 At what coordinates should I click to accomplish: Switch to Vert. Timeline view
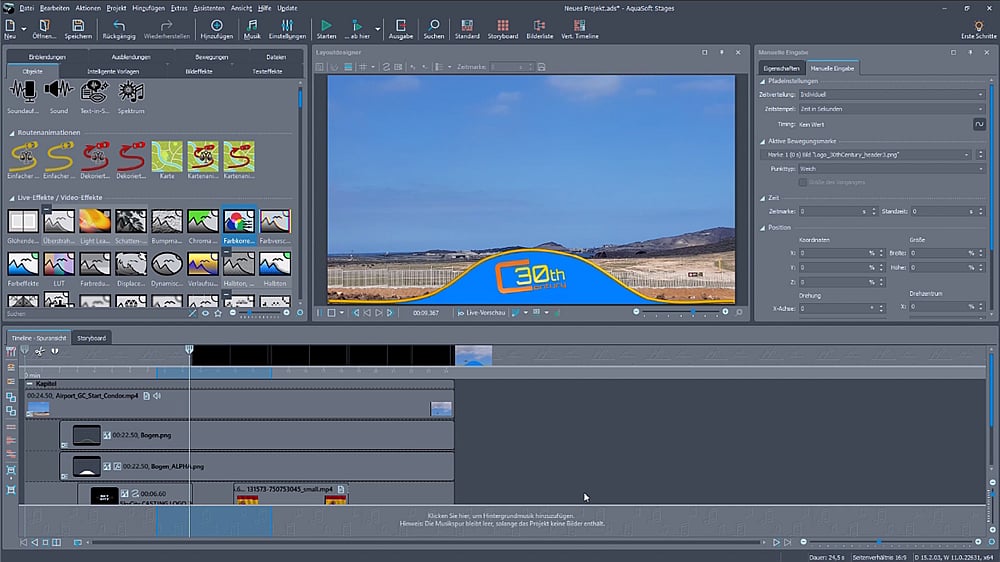[x=580, y=28]
